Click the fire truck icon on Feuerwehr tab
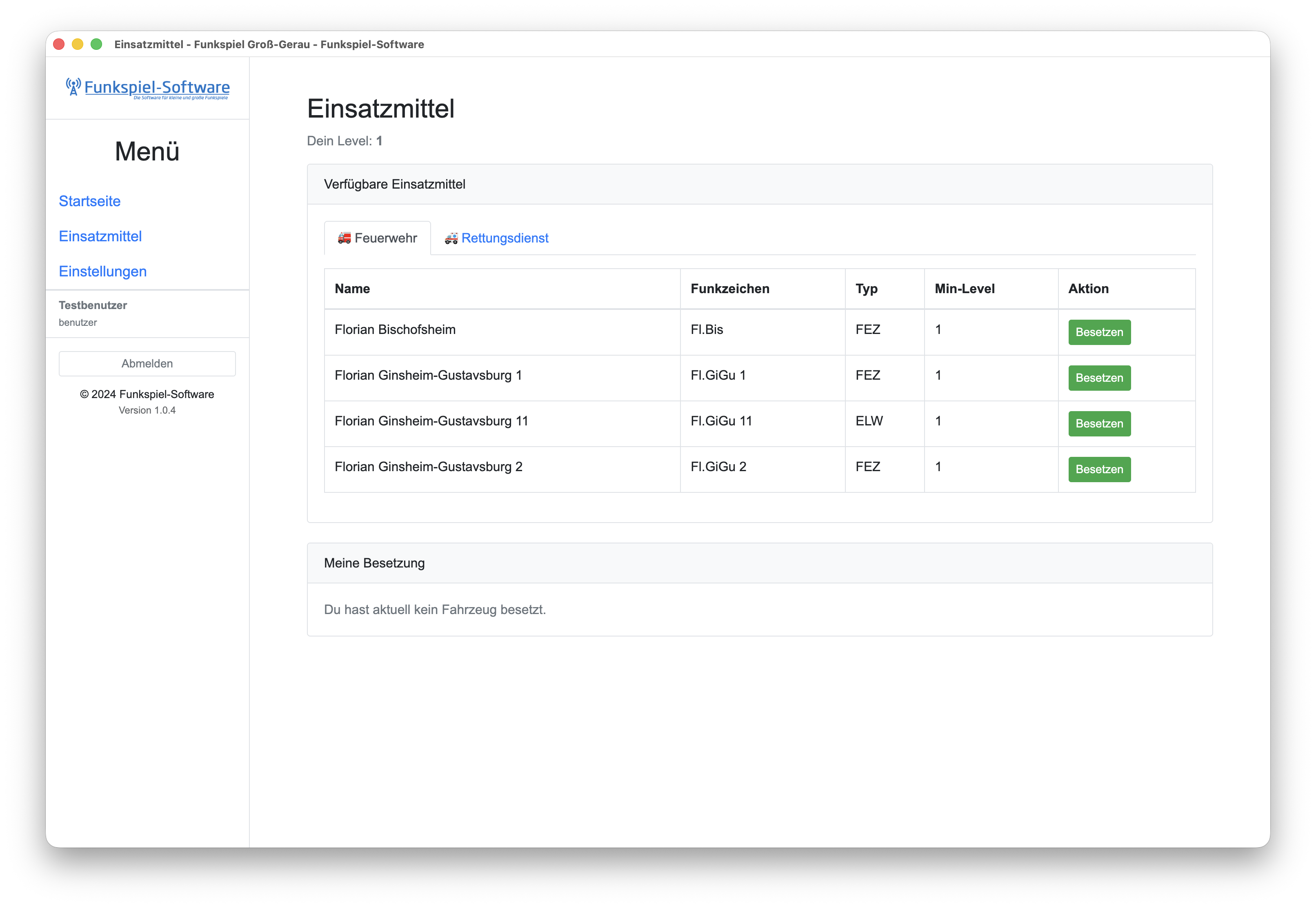The height and width of the screenshot is (908, 1316). coord(344,238)
